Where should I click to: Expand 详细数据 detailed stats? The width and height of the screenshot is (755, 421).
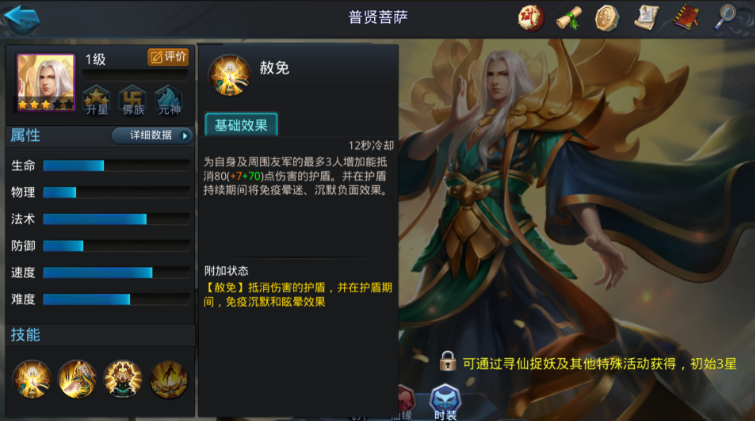pyautogui.click(x=152, y=135)
